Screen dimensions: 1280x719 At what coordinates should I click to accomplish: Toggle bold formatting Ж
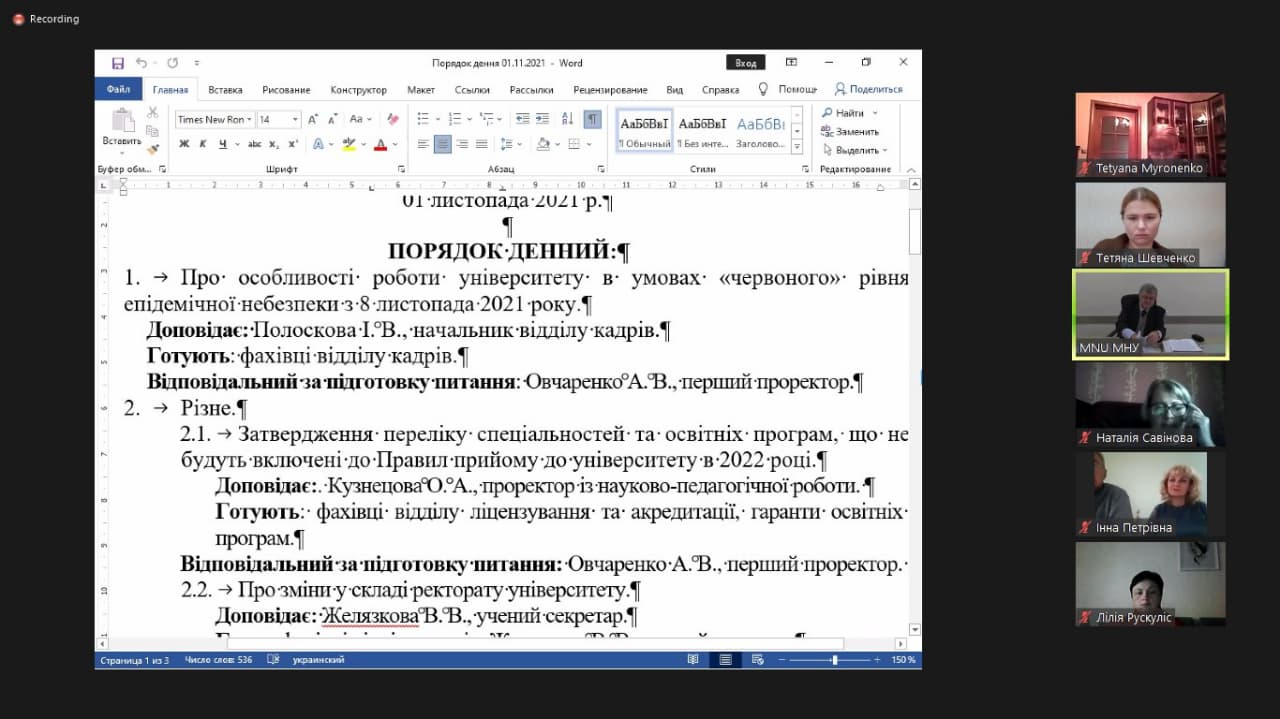coord(184,144)
